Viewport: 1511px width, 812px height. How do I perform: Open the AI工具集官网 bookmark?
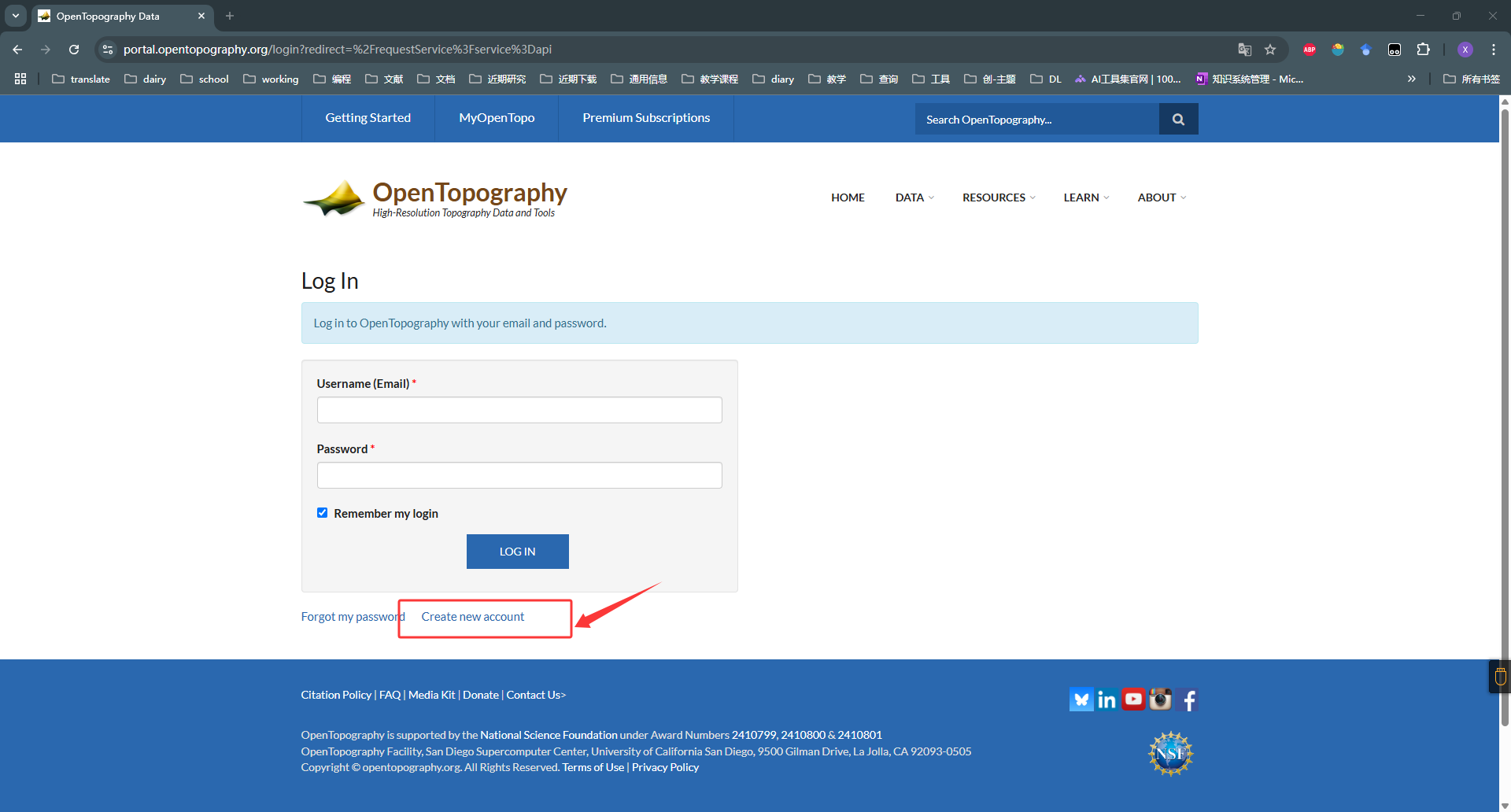pyautogui.click(x=1127, y=79)
